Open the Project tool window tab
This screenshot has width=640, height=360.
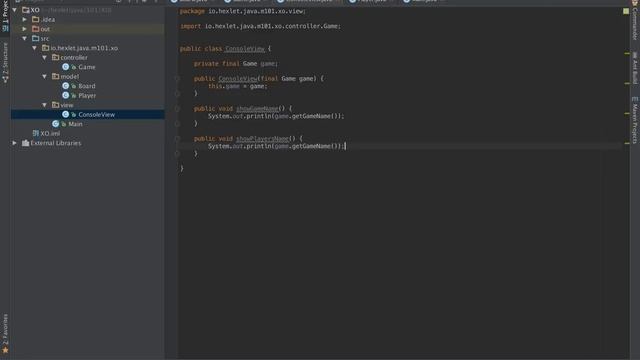[5, 16]
